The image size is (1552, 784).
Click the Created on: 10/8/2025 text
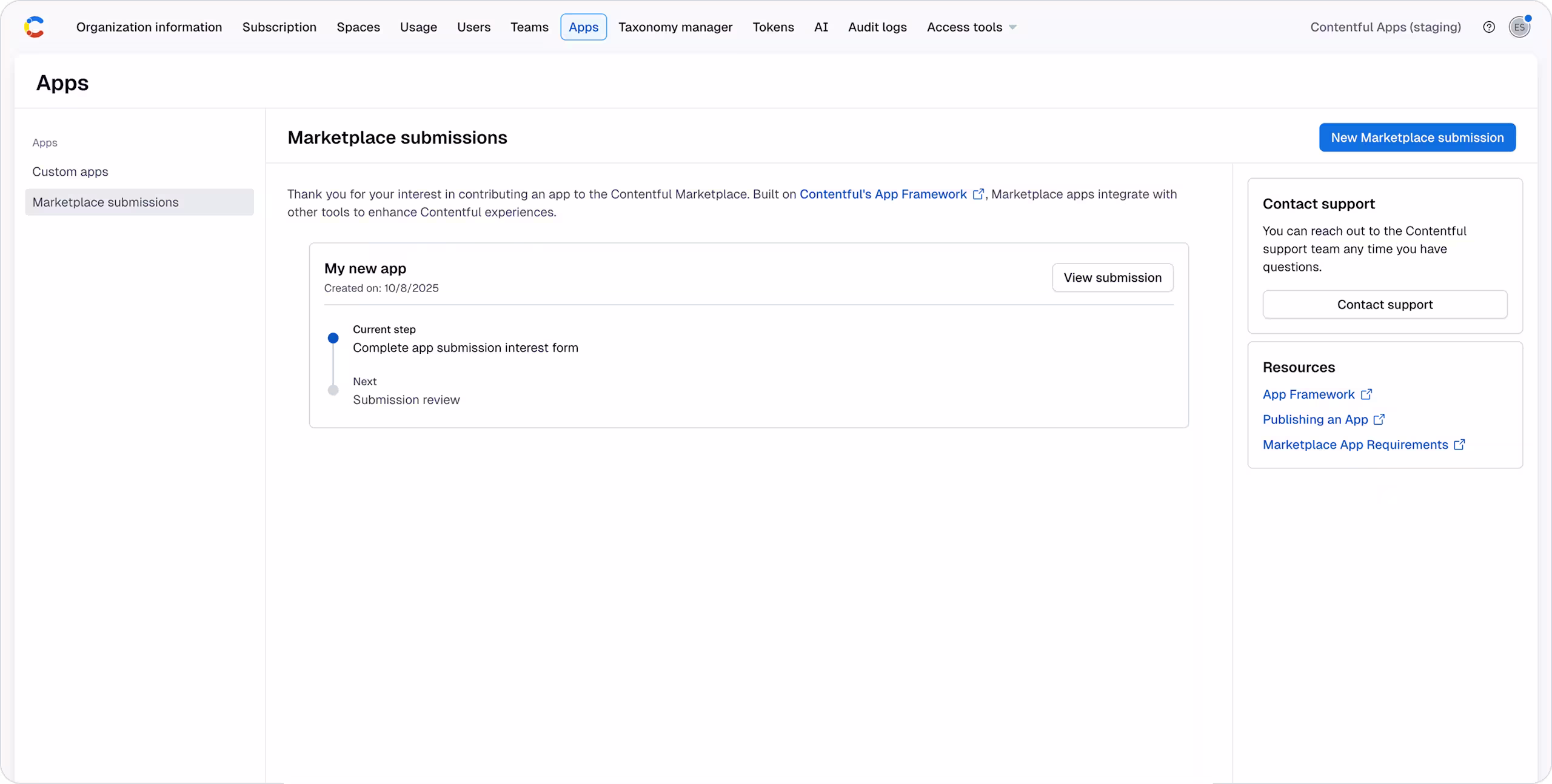point(381,288)
